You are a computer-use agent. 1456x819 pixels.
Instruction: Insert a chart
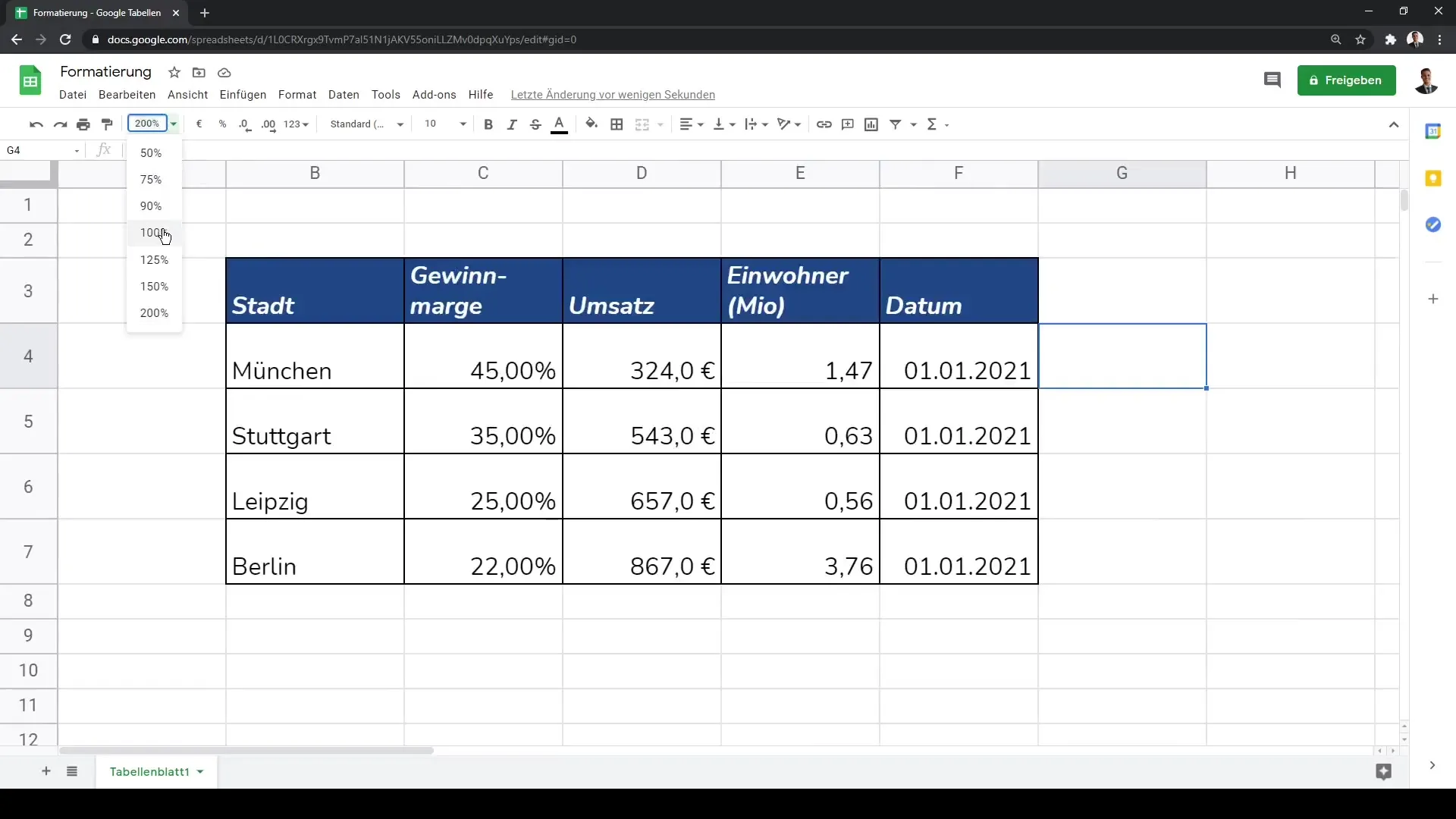(x=871, y=124)
